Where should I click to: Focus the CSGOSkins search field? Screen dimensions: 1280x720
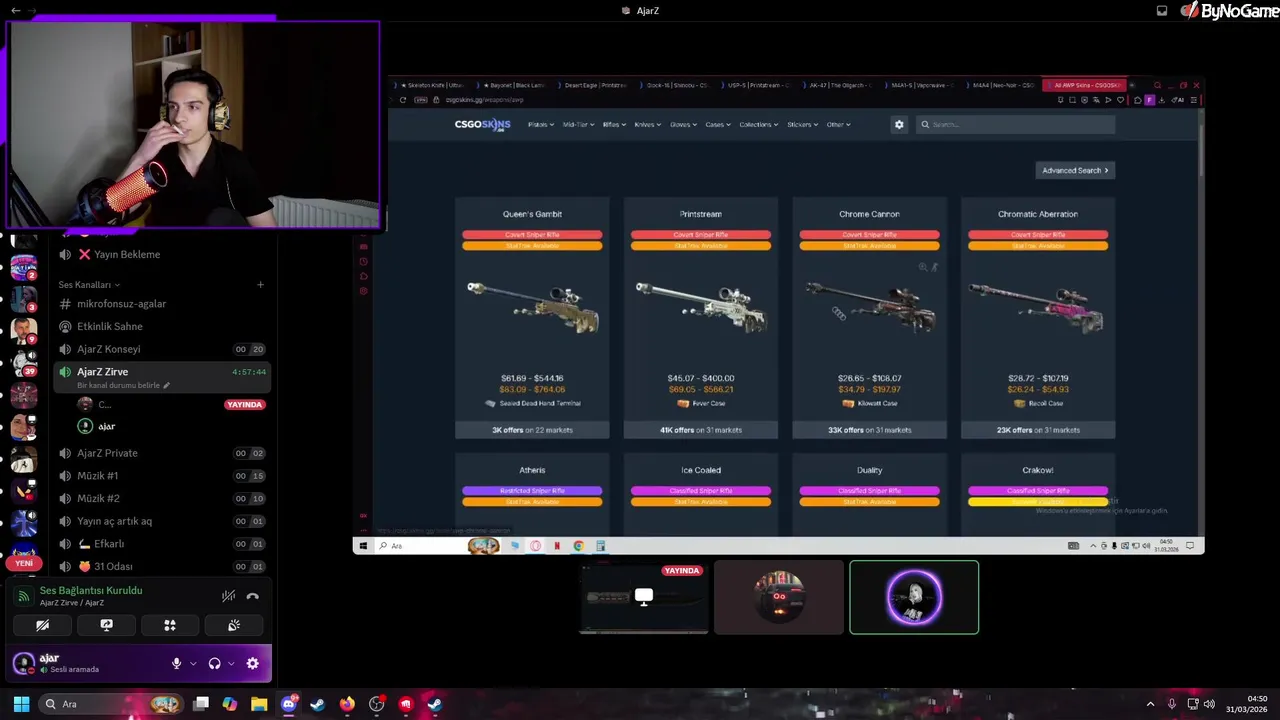pyautogui.click(x=1016, y=125)
